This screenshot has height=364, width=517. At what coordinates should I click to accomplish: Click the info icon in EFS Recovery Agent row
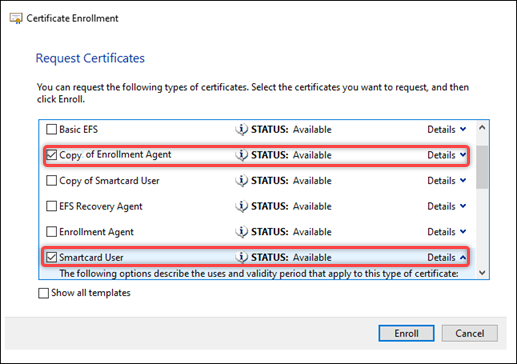(242, 206)
